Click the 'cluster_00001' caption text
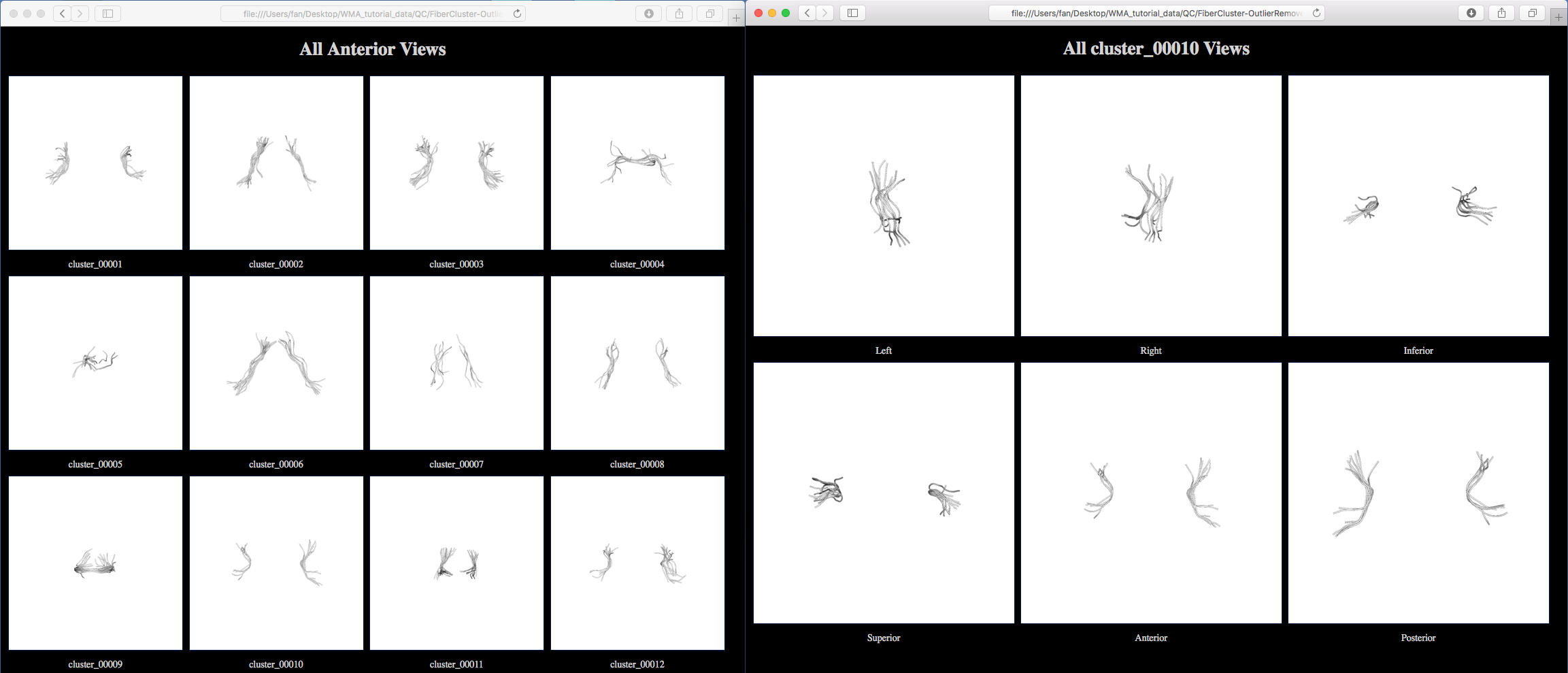The image size is (1568, 673). 95,264
